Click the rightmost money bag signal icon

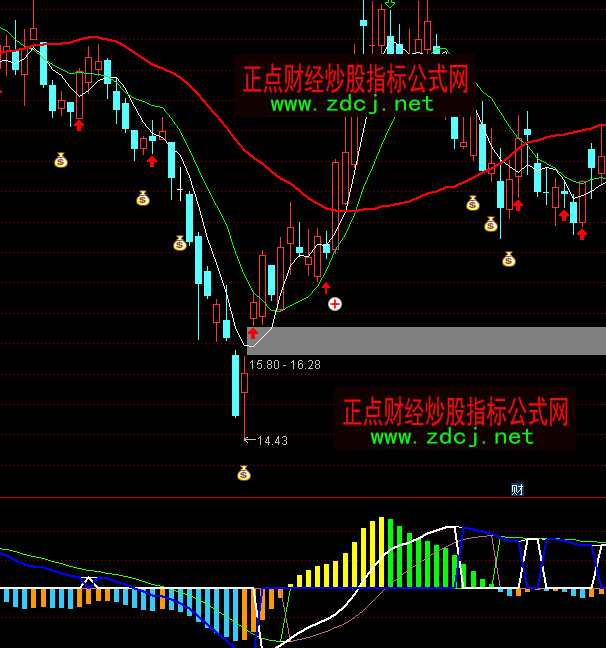509,260
